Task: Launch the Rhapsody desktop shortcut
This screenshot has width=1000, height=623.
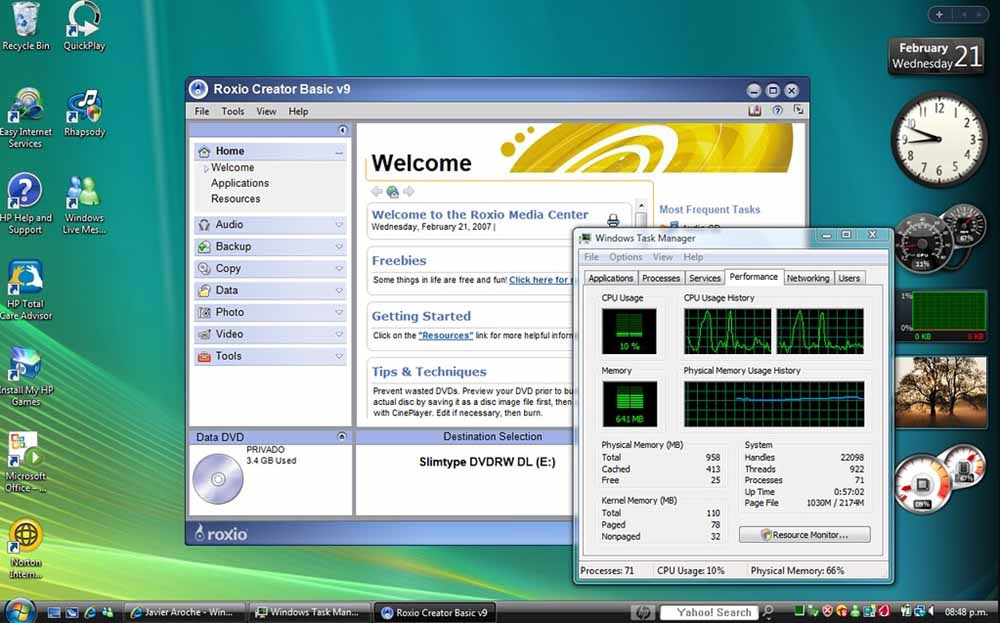Action: coord(84,114)
